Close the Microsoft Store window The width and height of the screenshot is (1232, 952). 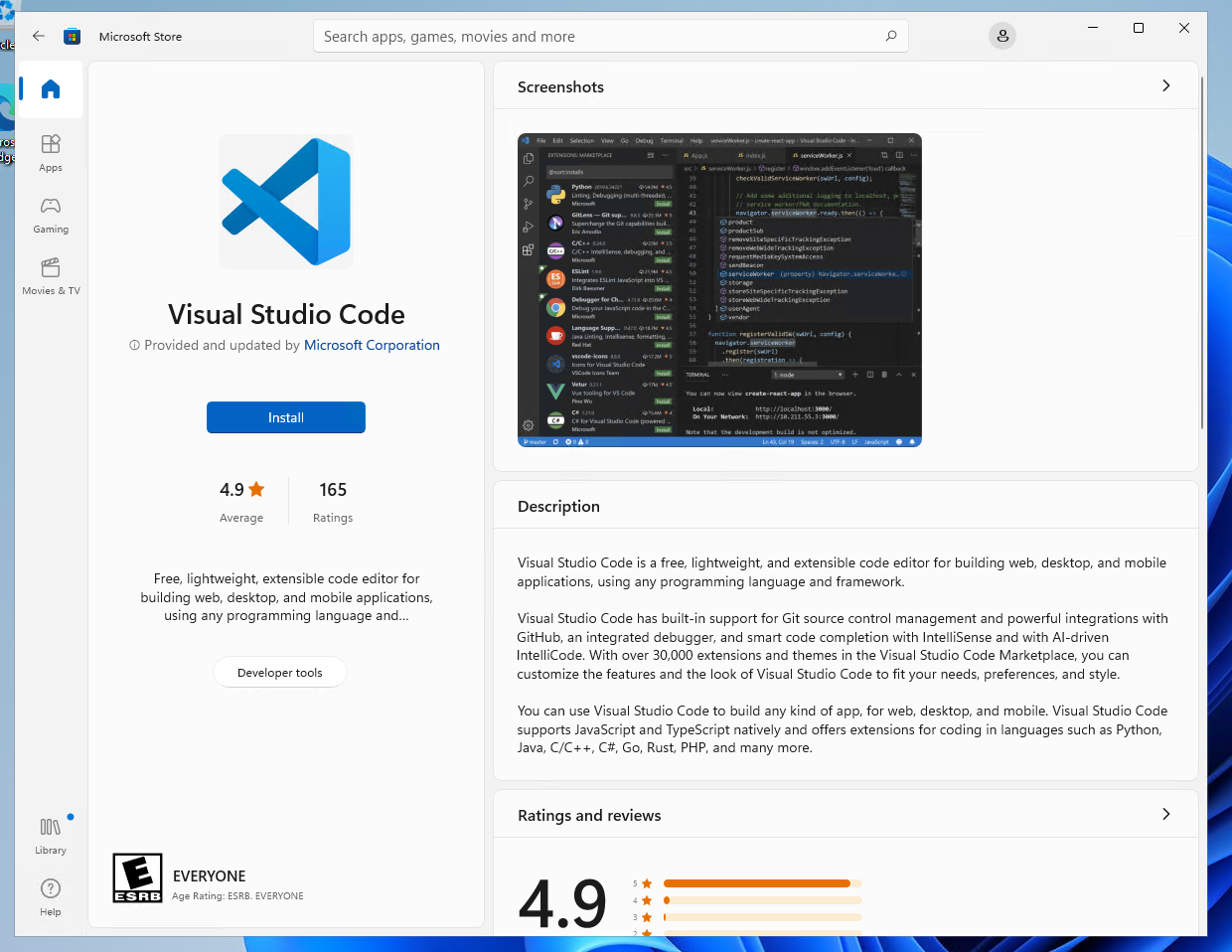click(x=1184, y=28)
